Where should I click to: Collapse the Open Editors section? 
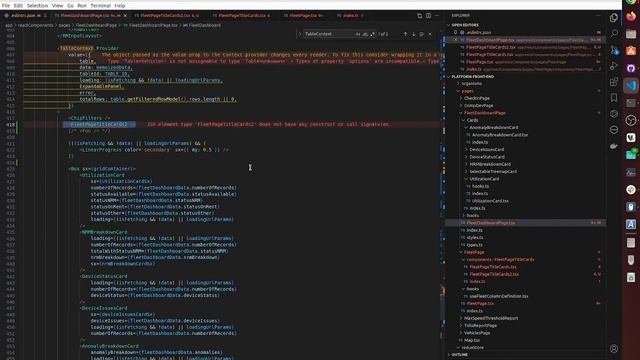[x=464, y=25]
